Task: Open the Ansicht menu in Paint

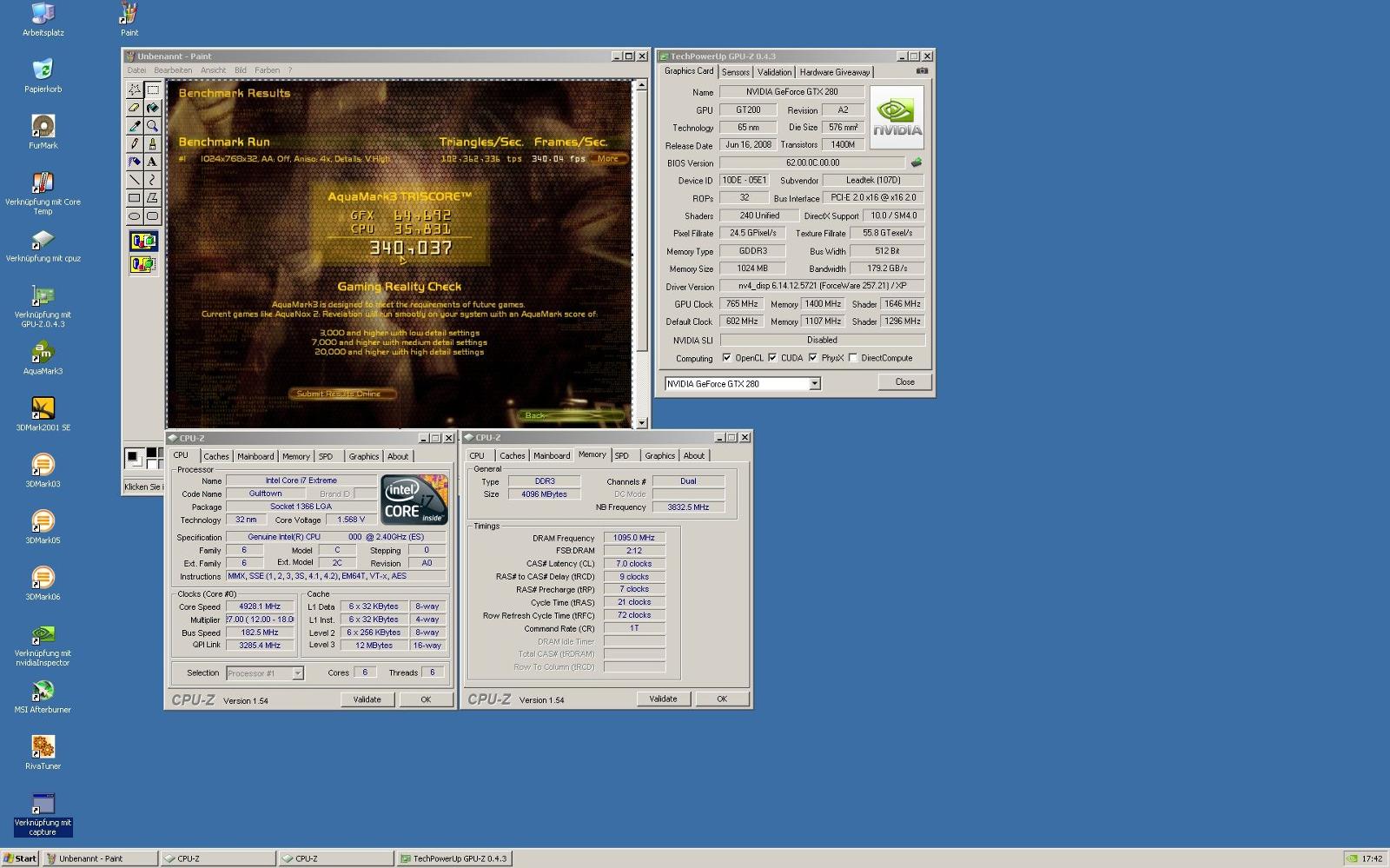Action: (213, 70)
